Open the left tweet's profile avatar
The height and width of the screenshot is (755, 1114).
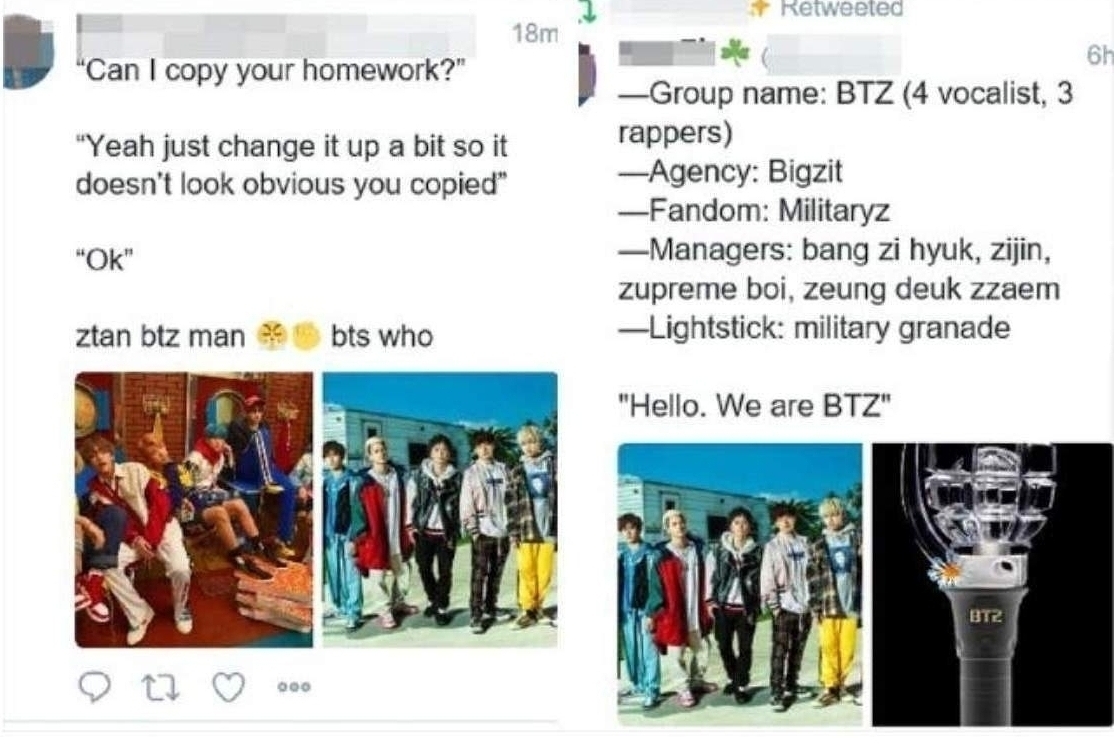[x=28, y=52]
